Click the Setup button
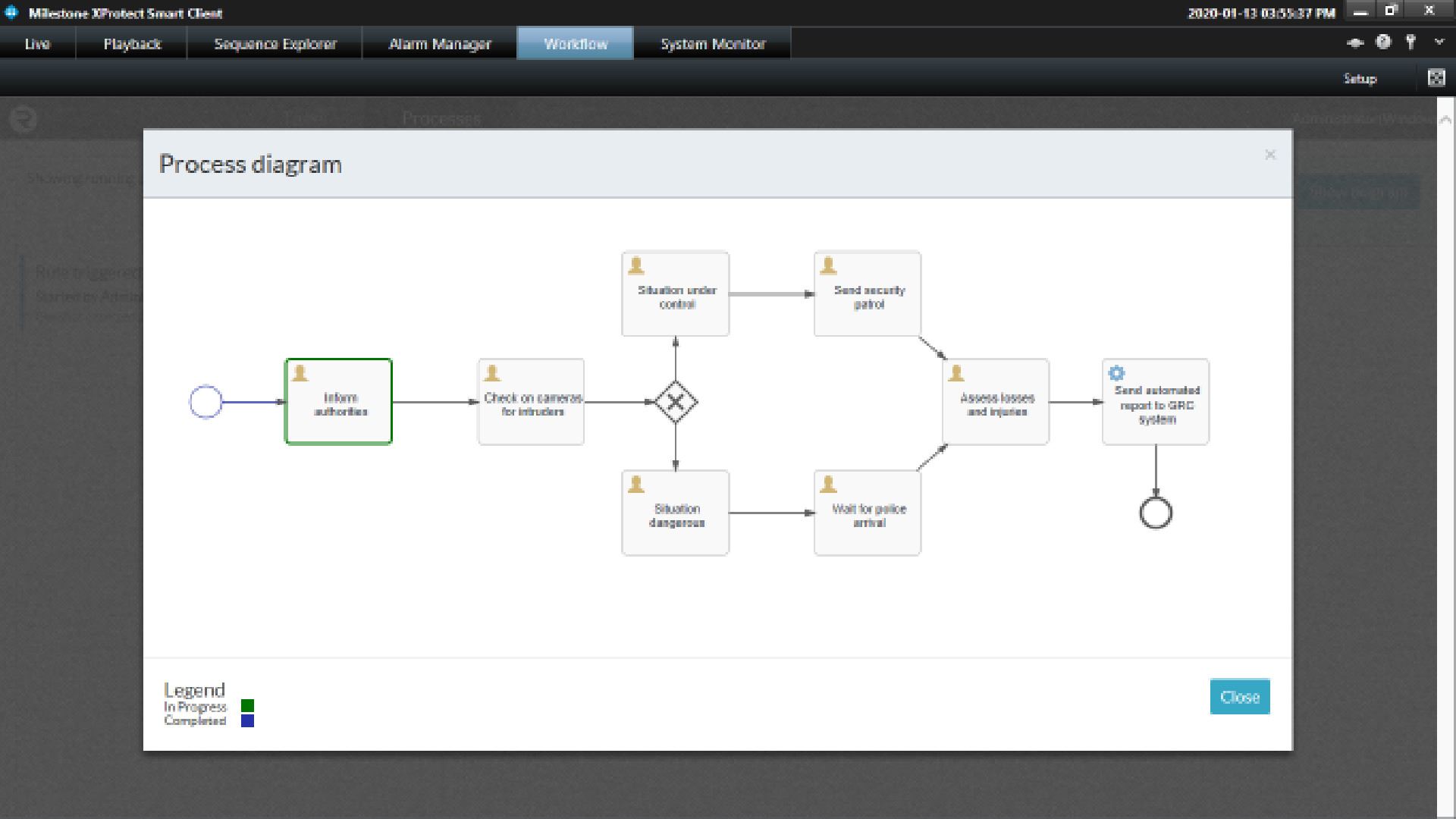The width and height of the screenshot is (1456, 819). click(x=1360, y=79)
